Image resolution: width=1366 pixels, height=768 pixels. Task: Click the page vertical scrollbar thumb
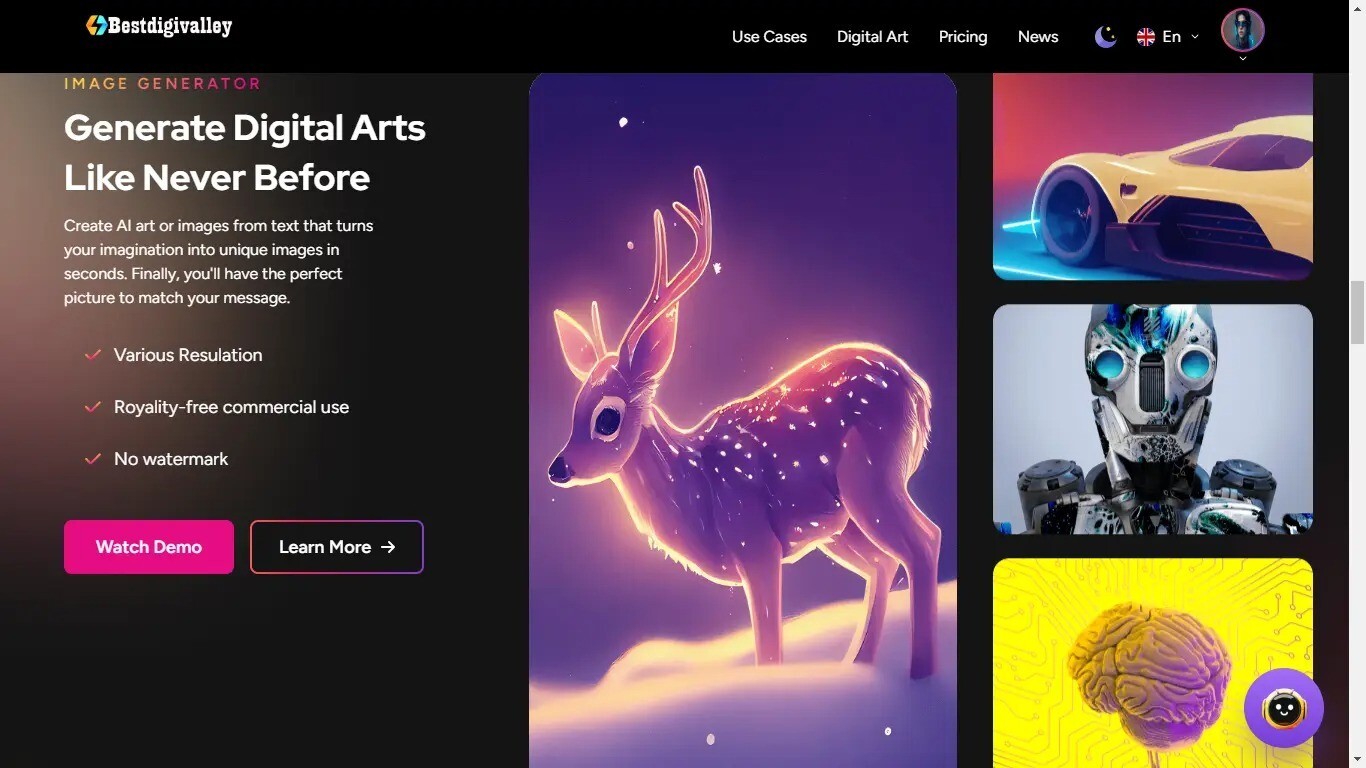pyautogui.click(x=1357, y=312)
